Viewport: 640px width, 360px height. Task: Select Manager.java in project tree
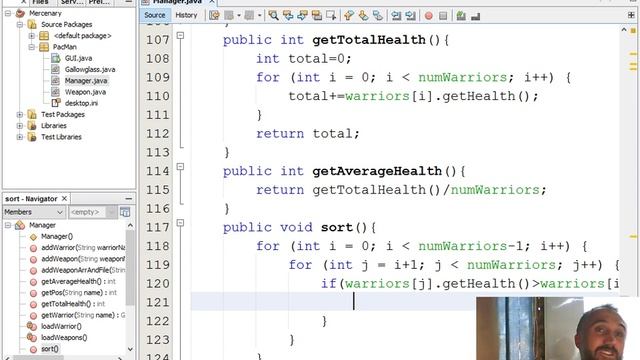click(86, 81)
